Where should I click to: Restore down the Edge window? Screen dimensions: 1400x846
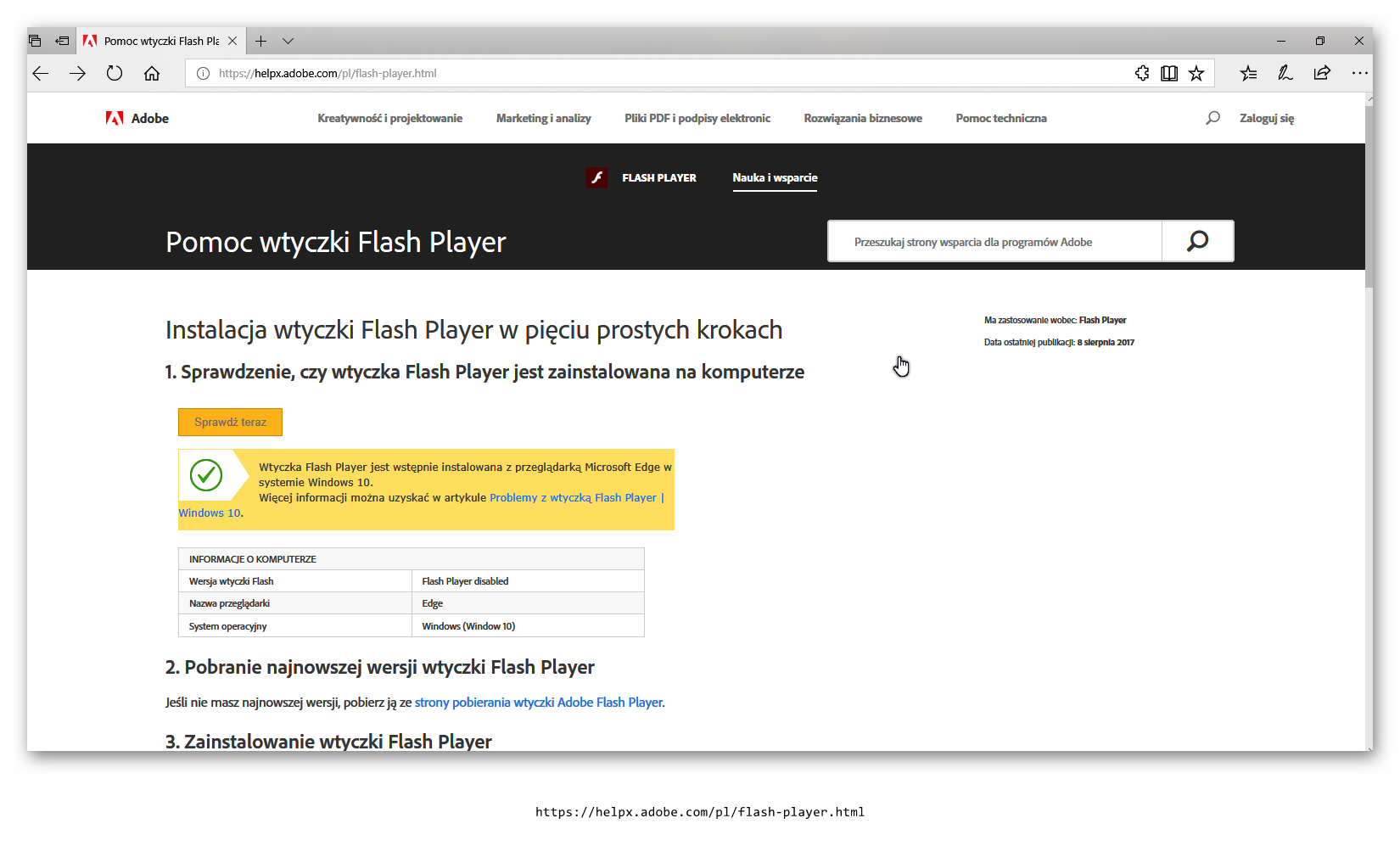[x=1320, y=41]
